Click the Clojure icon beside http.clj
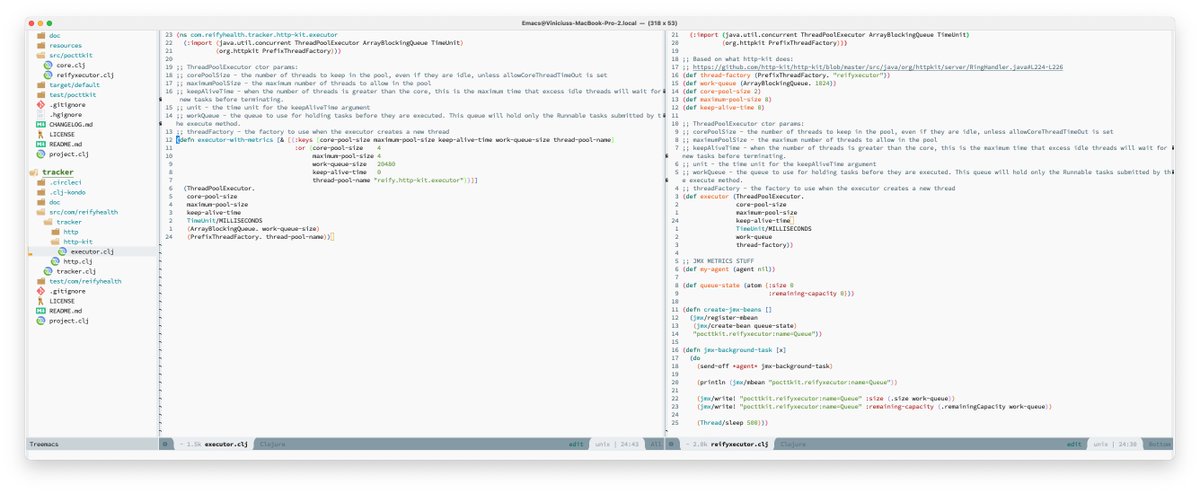Image resolution: width=1200 pixels, height=493 pixels. (x=55, y=261)
